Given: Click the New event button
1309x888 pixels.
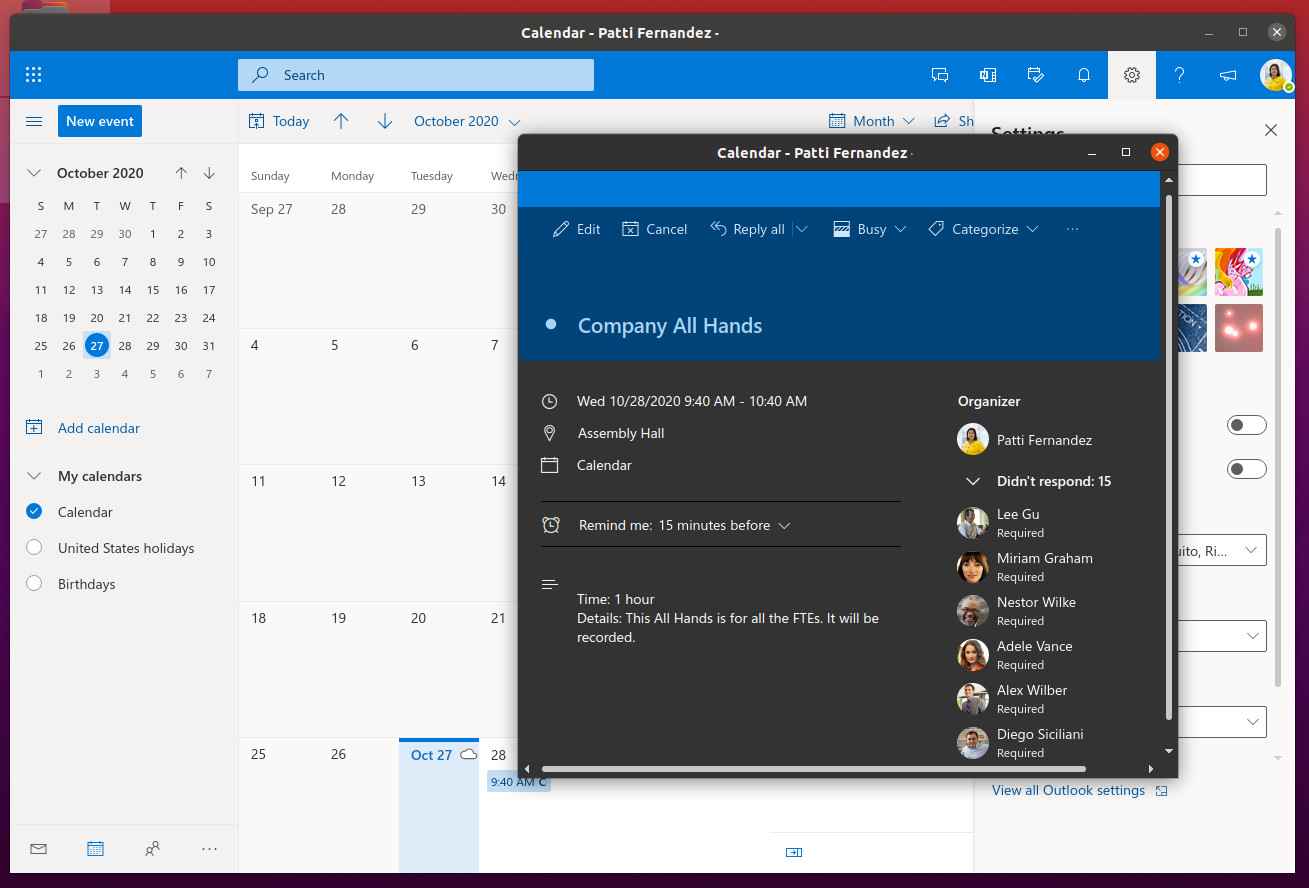Looking at the screenshot, I should [x=100, y=121].
